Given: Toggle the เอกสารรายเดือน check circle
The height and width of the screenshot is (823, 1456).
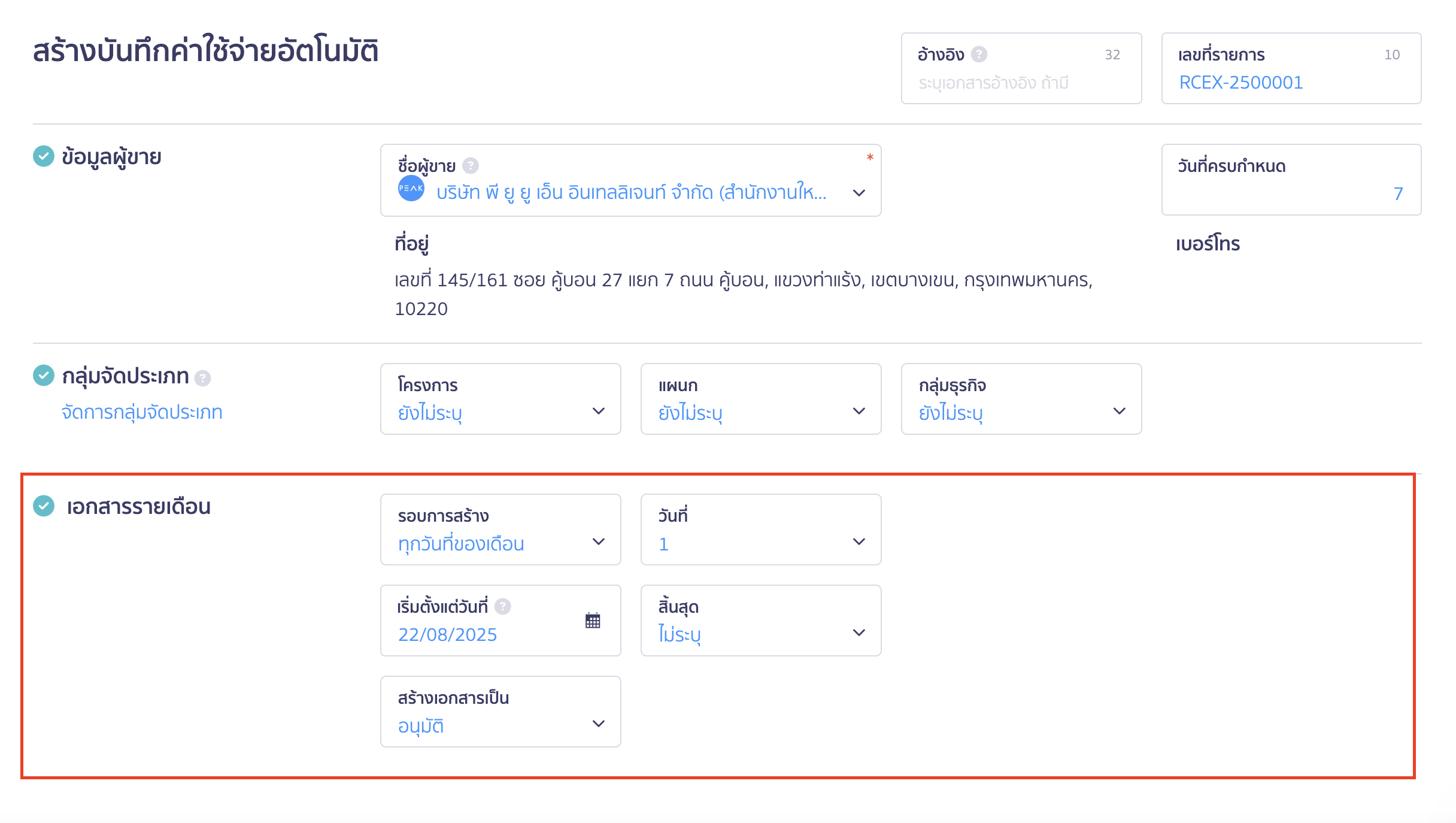Looking at the screenshot, I should [44, 506].
